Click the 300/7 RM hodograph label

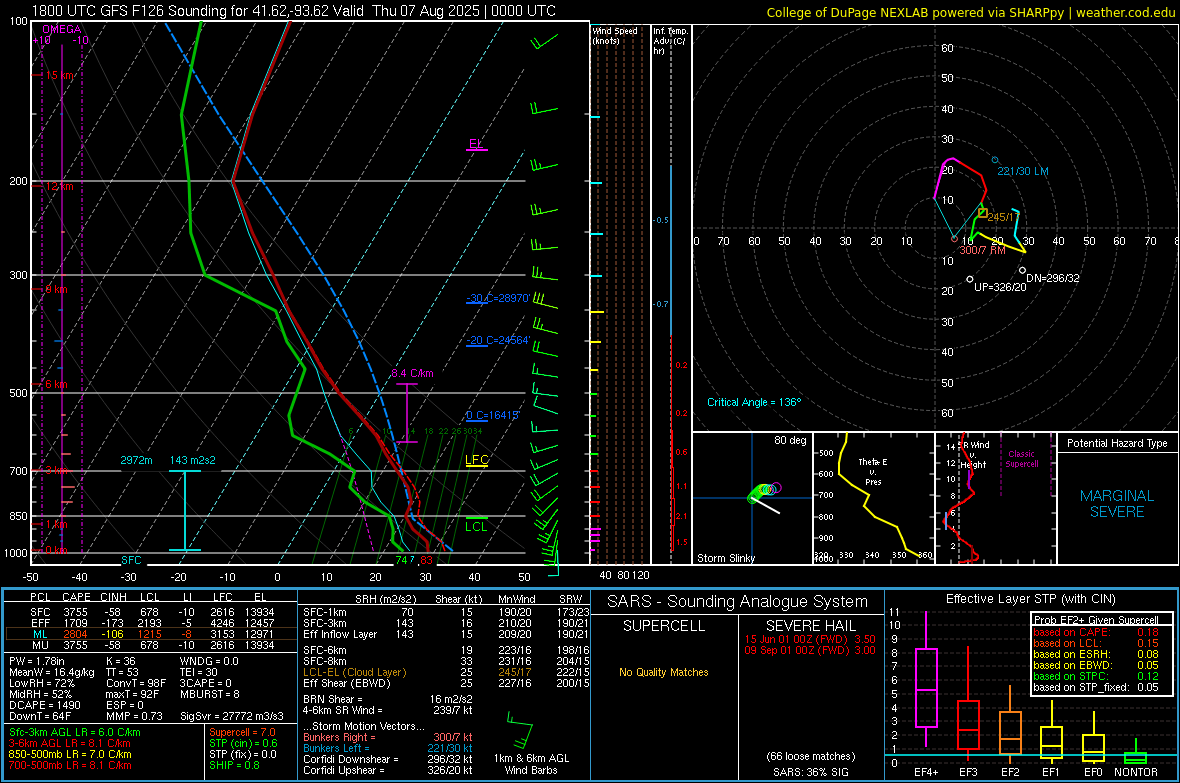coord(982,250)
